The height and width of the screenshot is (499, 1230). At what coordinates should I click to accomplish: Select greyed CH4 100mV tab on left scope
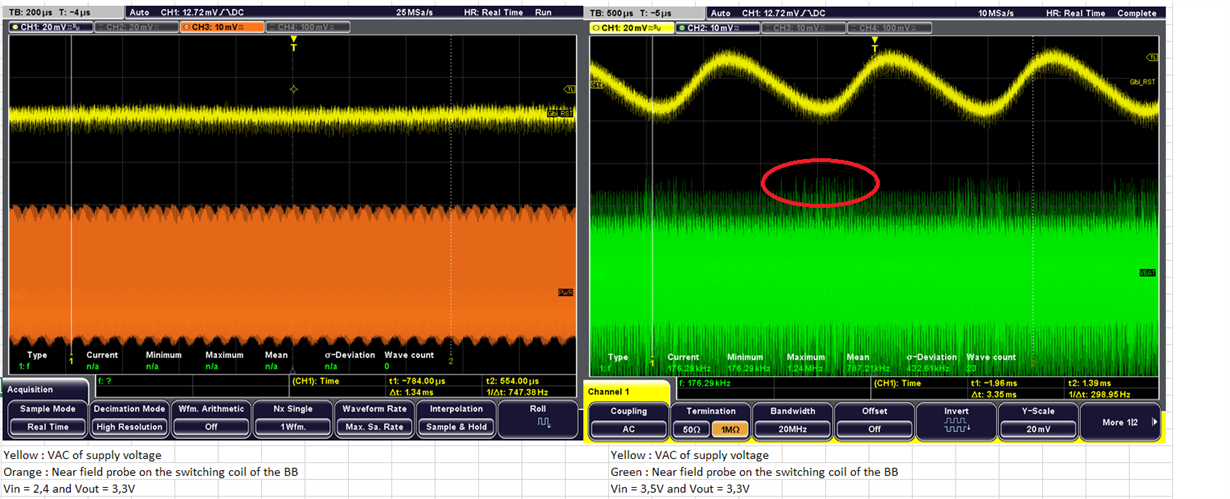pos(309,26)
